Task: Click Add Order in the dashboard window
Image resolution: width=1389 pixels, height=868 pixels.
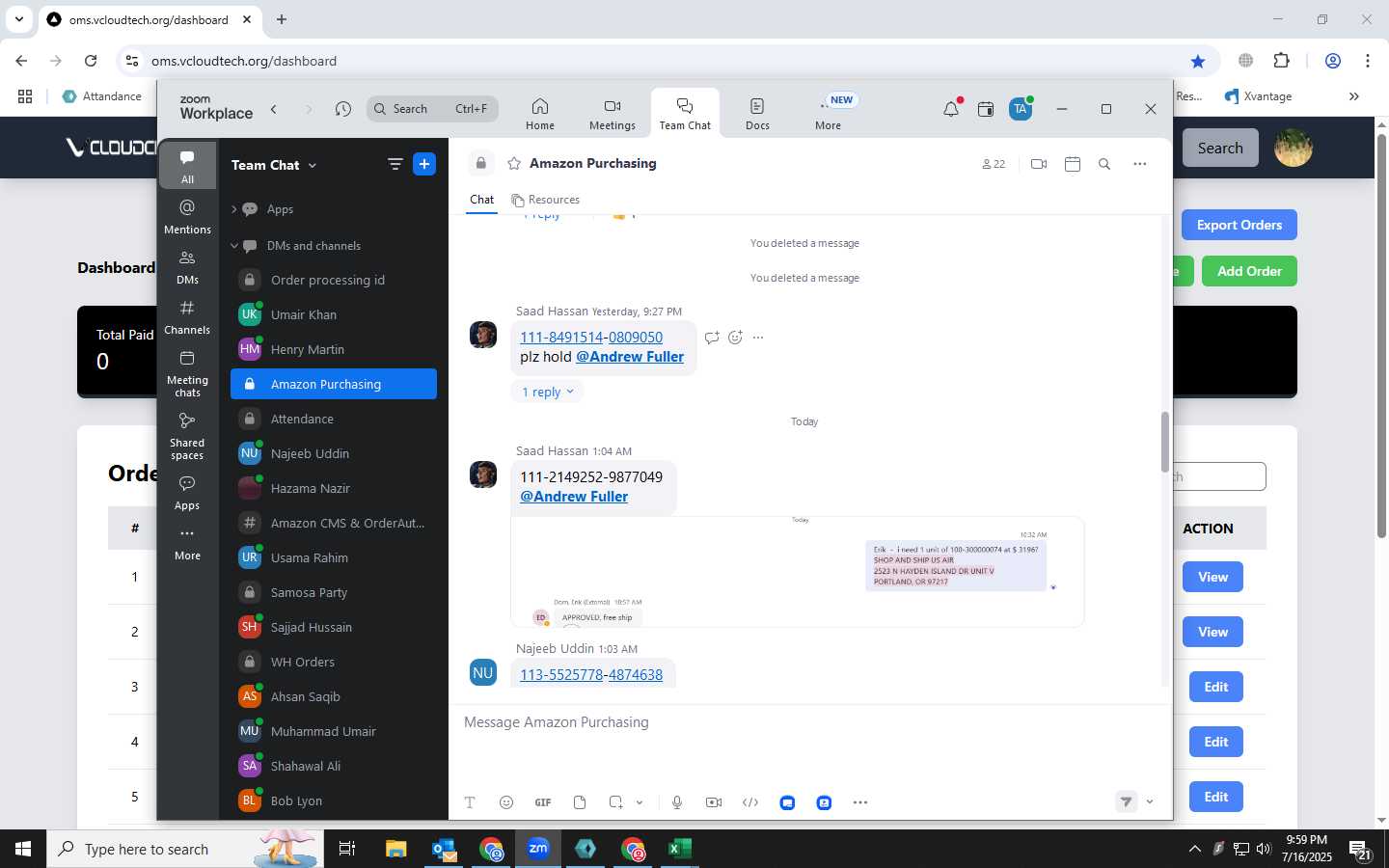Action: (x=1249, y=271)
